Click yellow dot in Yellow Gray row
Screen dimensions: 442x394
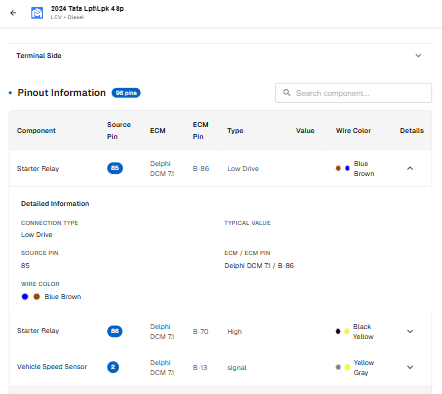347,367
